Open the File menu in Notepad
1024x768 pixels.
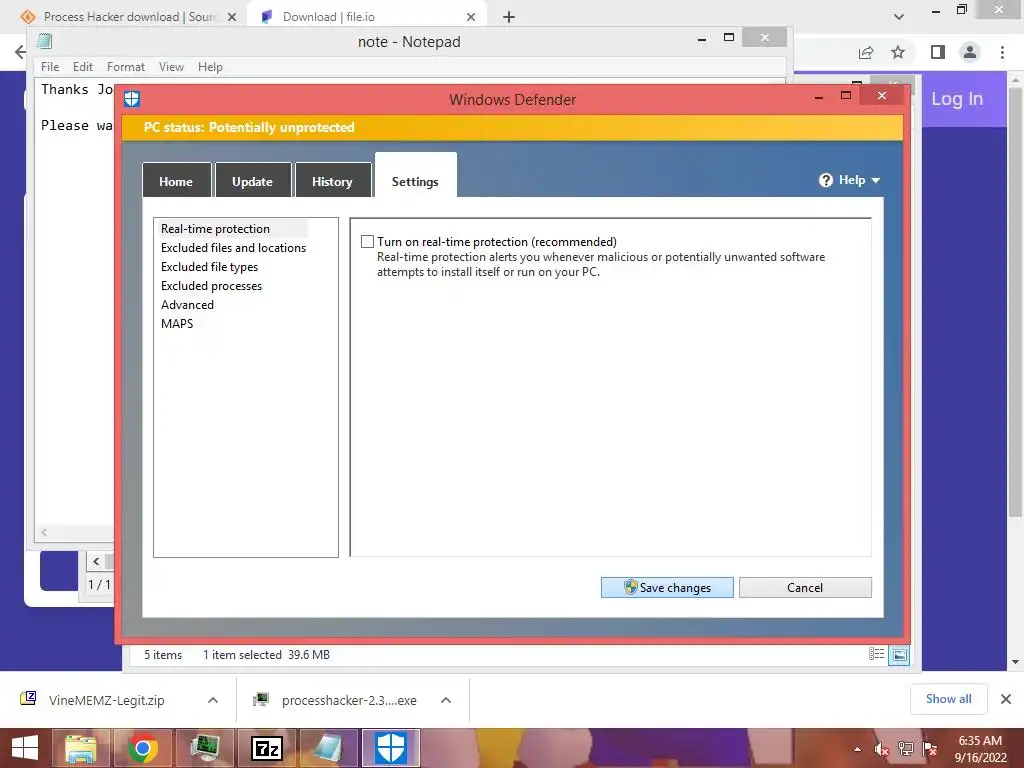click(x=50, y=67)
